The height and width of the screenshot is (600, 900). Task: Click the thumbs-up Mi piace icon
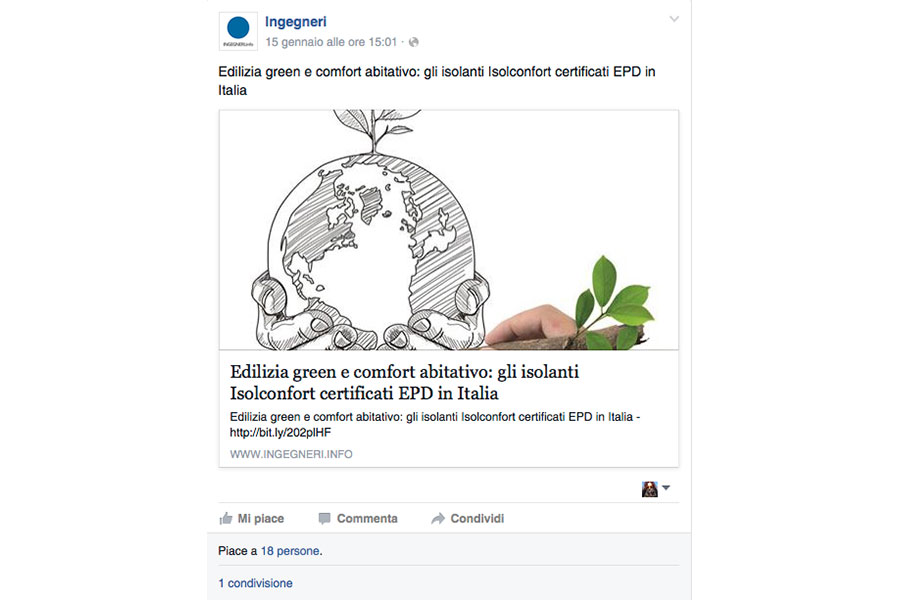pos(226,518)
